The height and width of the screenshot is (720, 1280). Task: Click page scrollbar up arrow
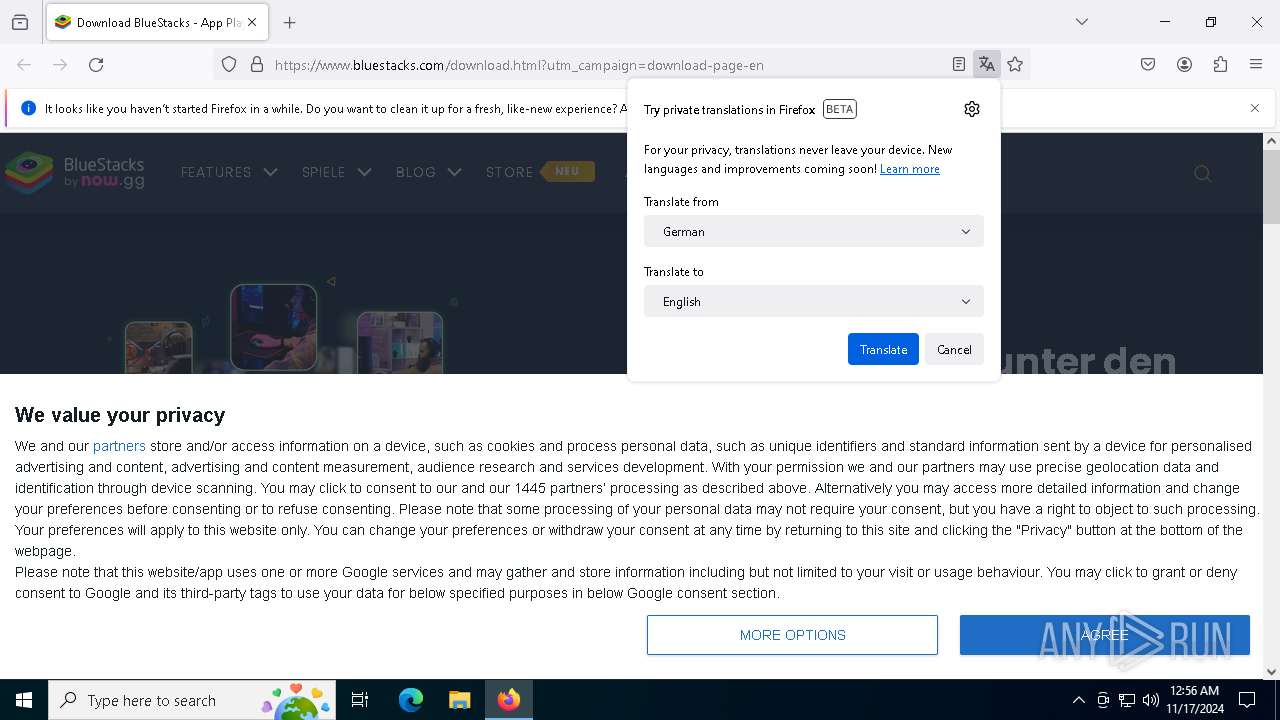click(x=1271, y=141)
